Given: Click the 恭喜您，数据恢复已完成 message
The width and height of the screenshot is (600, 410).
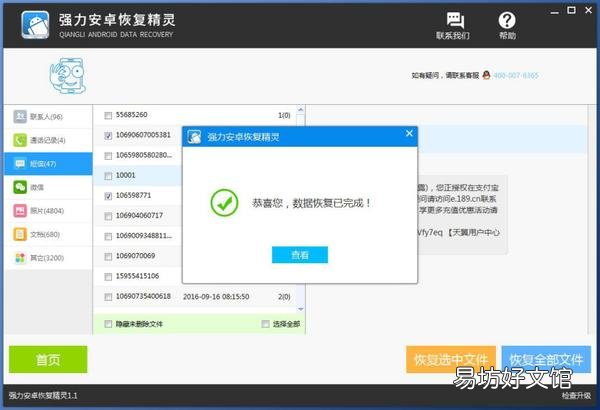Looking at the screenshot, I should (x=311, y=203).
